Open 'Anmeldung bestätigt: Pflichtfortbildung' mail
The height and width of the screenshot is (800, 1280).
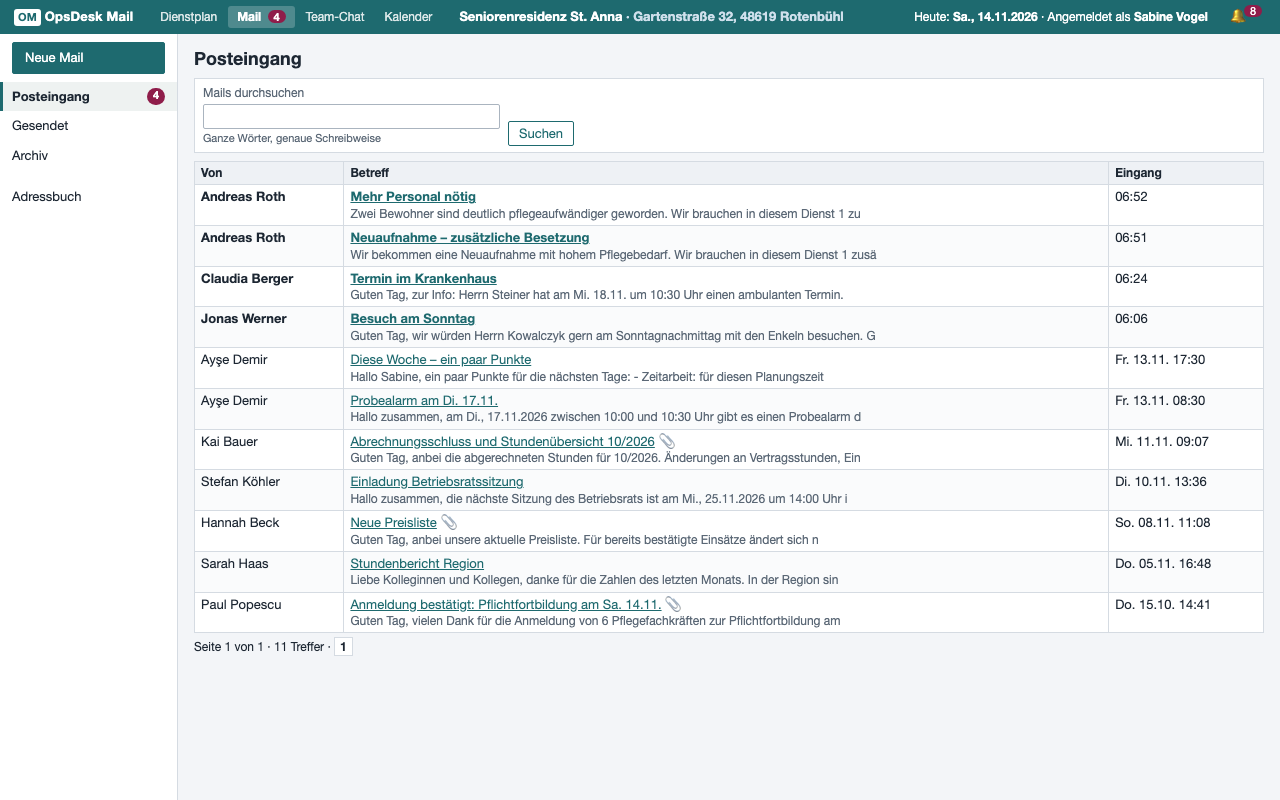click(x=505, y=604)
